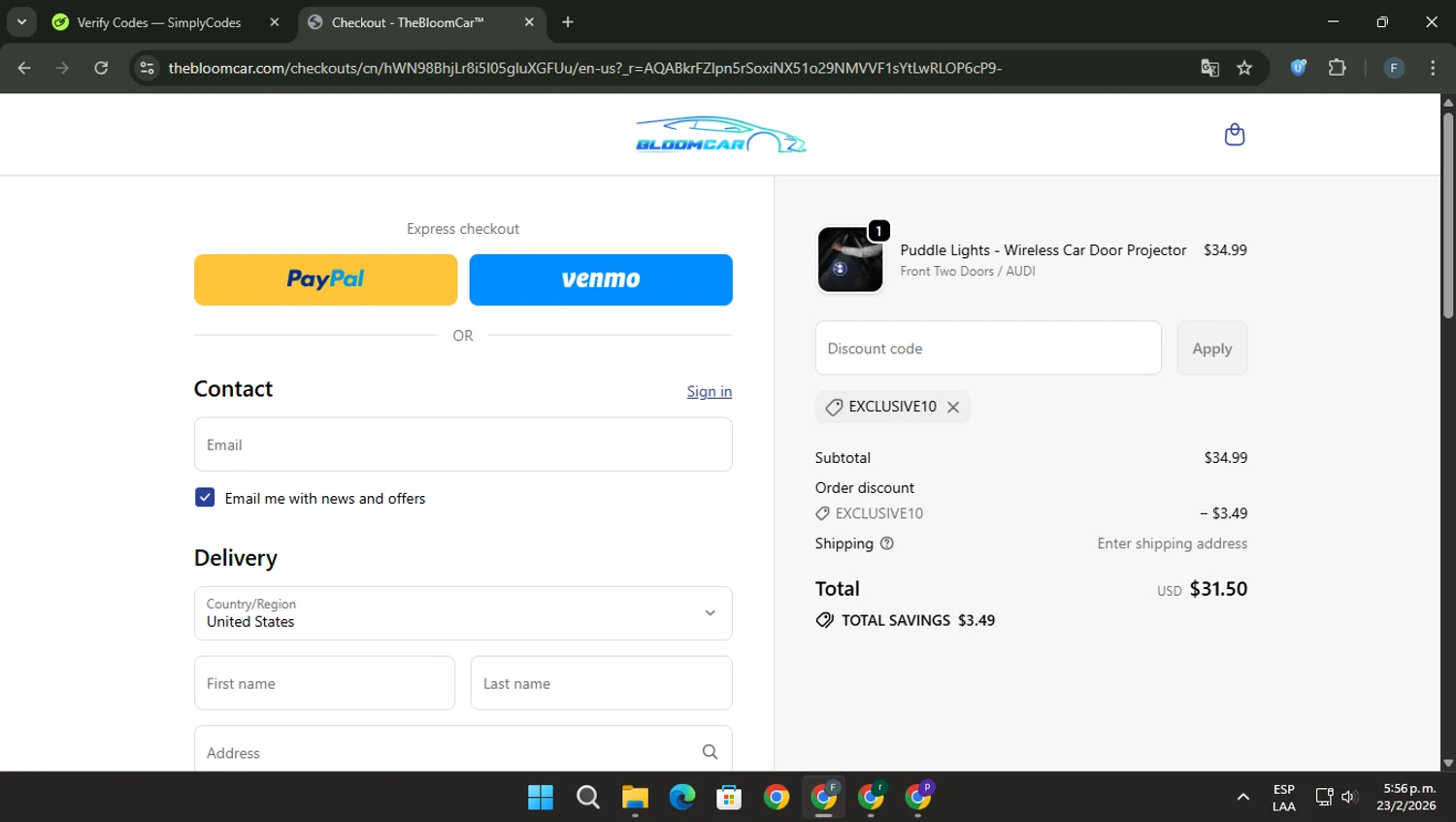Open the clock and date panel
Screen dimensions: 1456x822
pyautogui.click(x=1407, y=798)
